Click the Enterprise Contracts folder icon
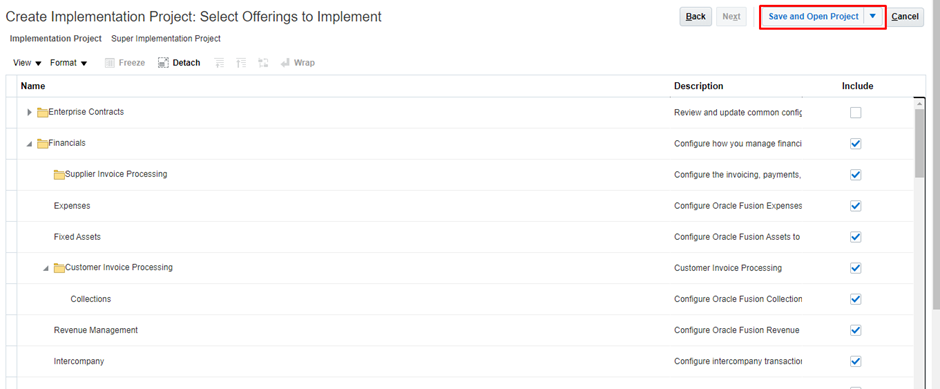The image size is (940, 389). (43, 112)
